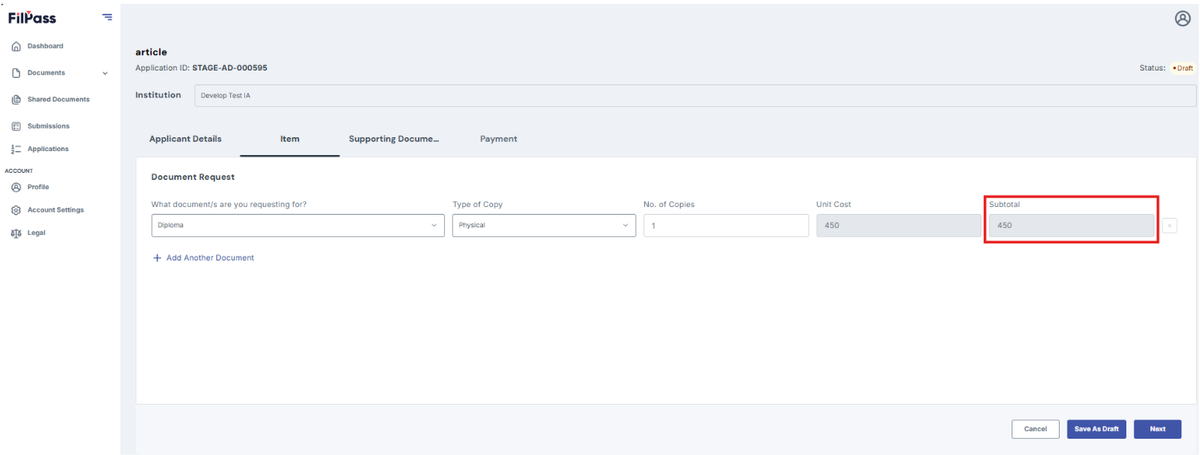Viewport: 1200px width, 455px height.
Task: Open the document type dropdown showing Diploma
Action: point(298,226)
